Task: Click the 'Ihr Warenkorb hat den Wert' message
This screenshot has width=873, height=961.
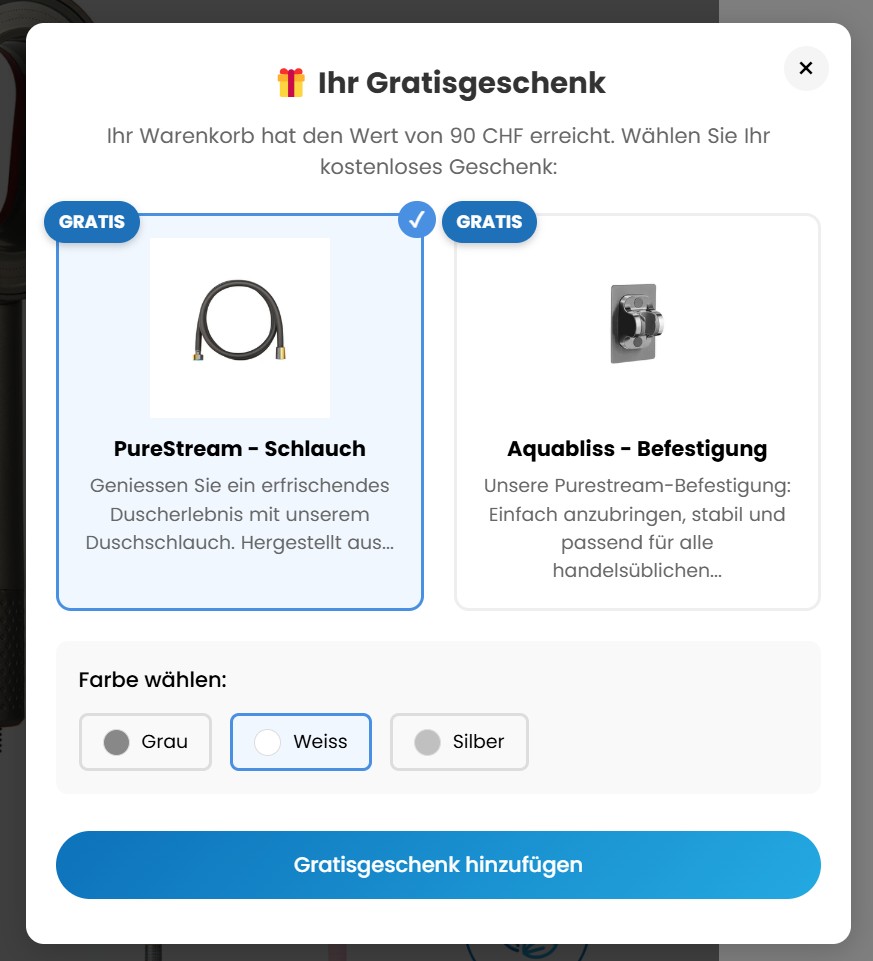Action: (438, 151)
